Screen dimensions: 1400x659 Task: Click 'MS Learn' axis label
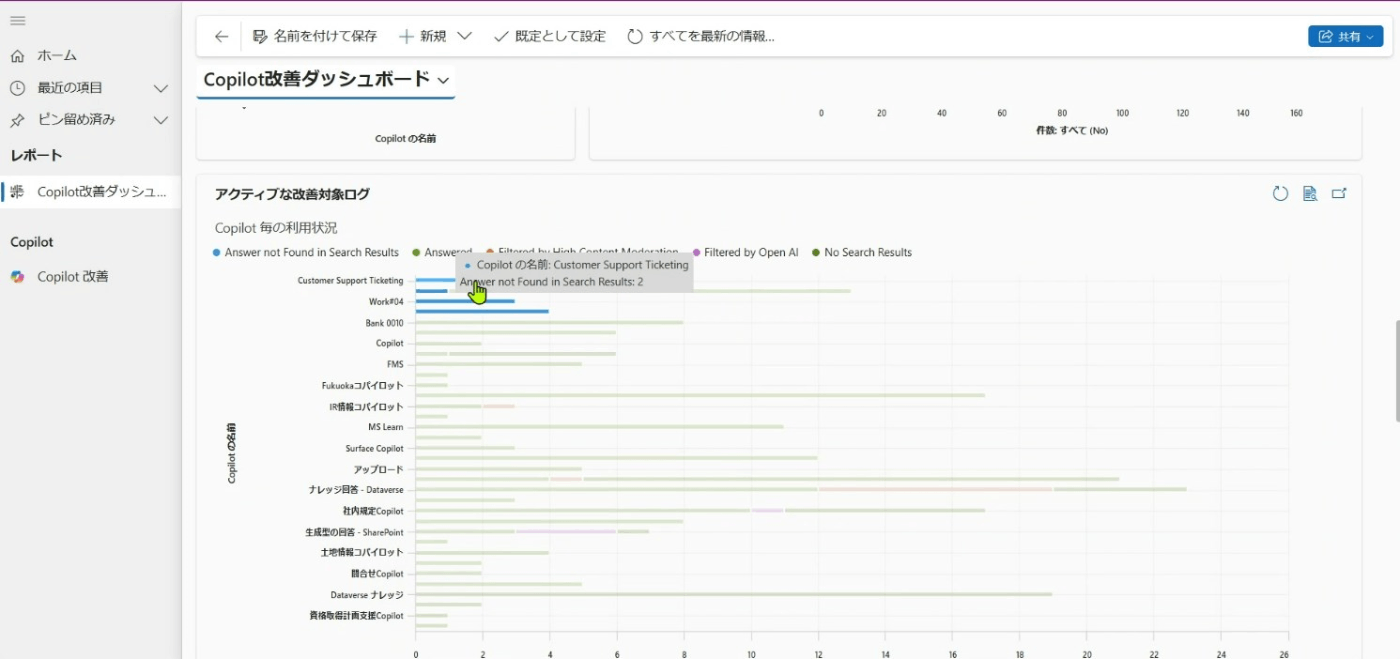tap(386, 428)
